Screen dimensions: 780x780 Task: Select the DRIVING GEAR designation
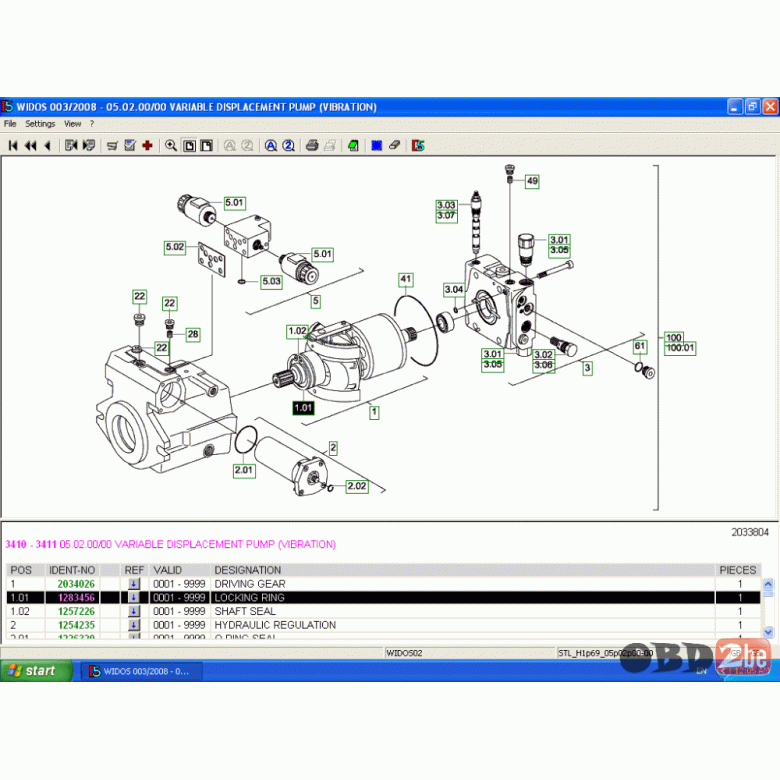coord(250,584)
